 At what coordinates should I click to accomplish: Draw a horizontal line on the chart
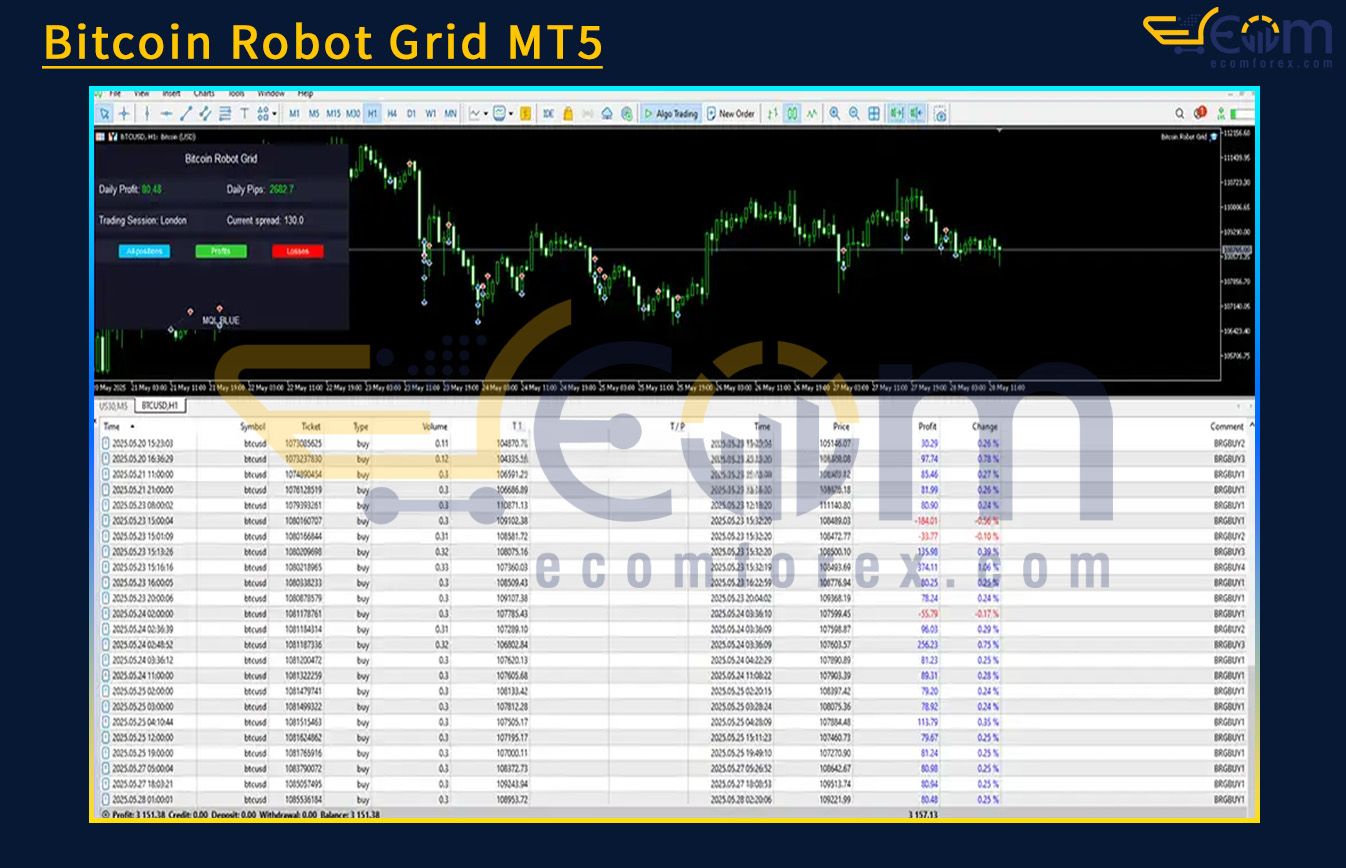pos(166,114)
